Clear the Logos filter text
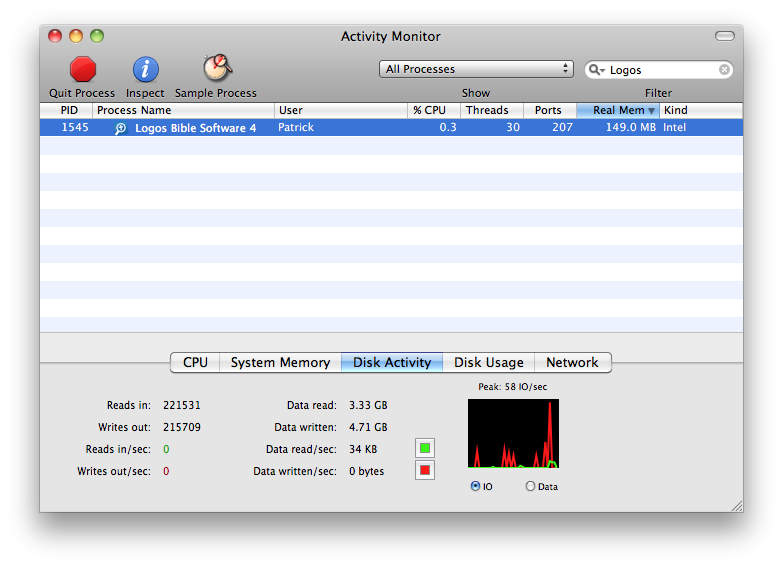Screen dimensions: 783x567 724,69
